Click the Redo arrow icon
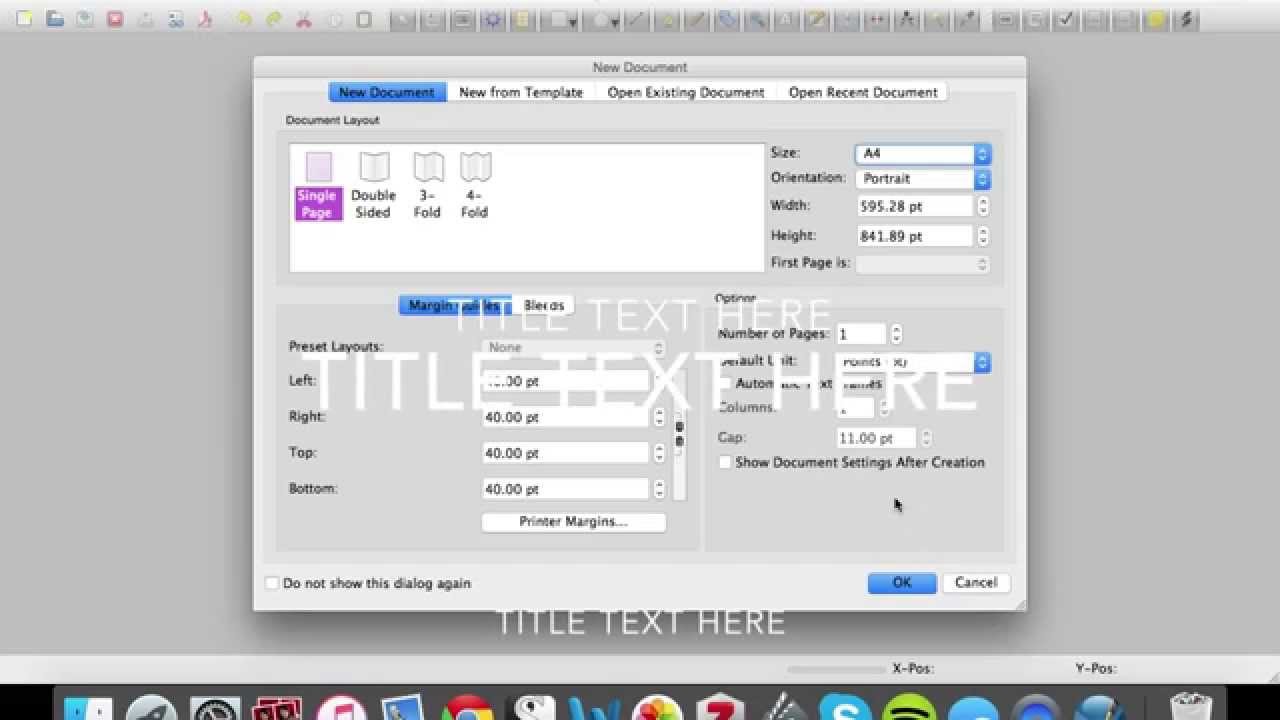 [273, 19]
